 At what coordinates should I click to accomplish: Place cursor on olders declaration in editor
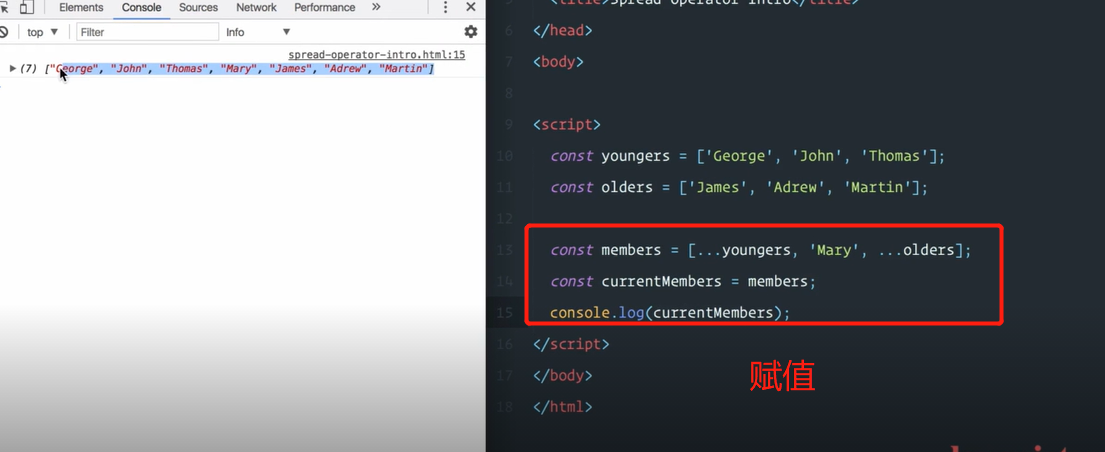tap(739, 188)
